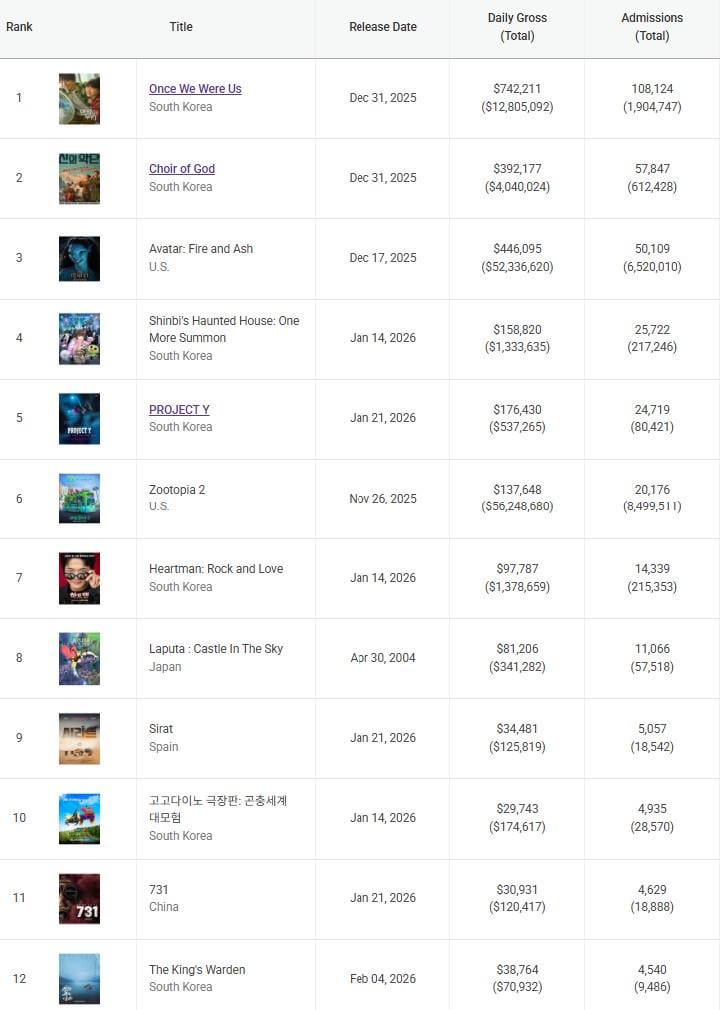
Task: Open Shinbi's Haunted House poster image
Action: (x=79, y=338)
